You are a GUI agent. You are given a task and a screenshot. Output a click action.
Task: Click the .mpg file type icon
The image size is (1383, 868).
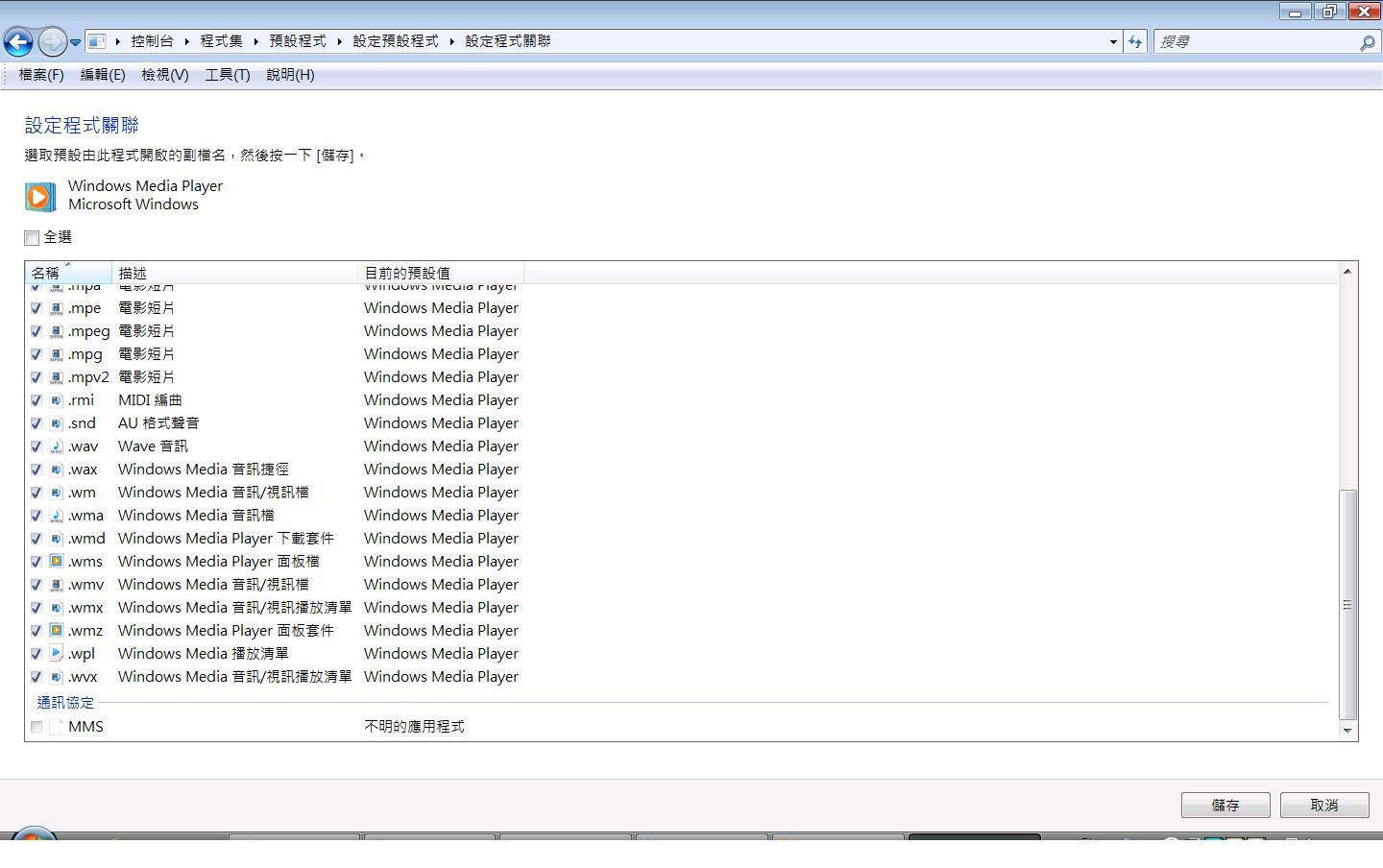point(57,354)
